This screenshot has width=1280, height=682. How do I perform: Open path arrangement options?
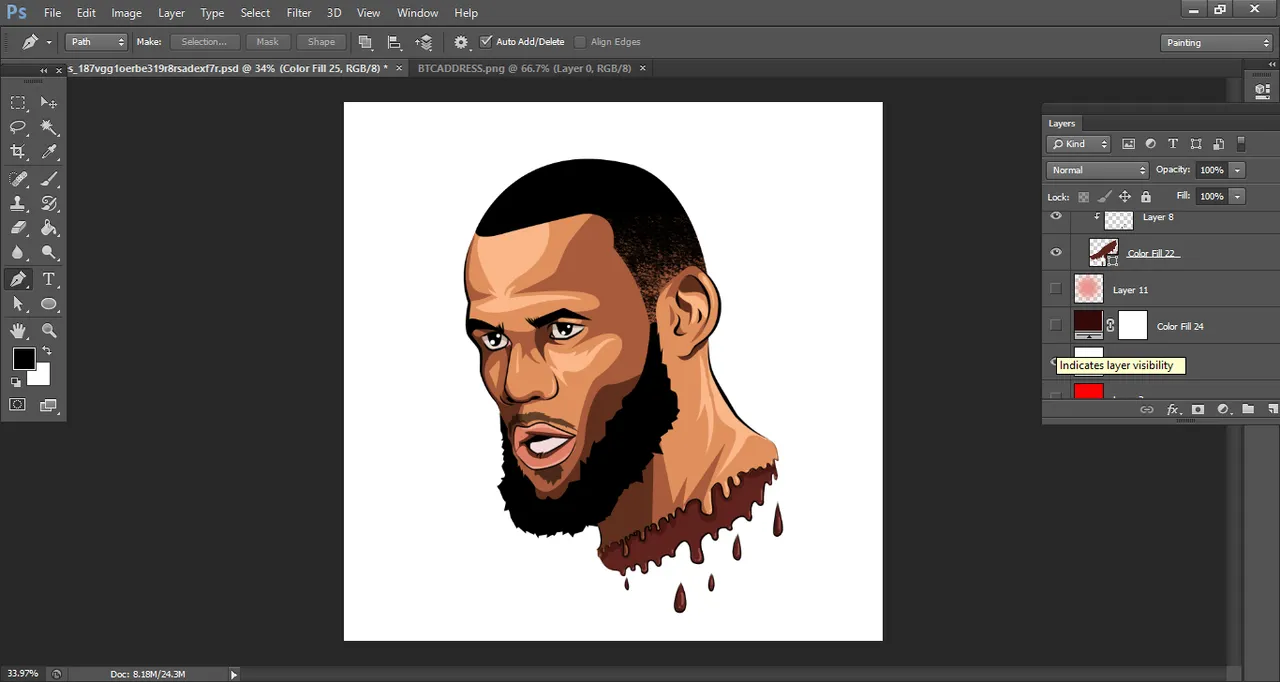tap(424, 42)
